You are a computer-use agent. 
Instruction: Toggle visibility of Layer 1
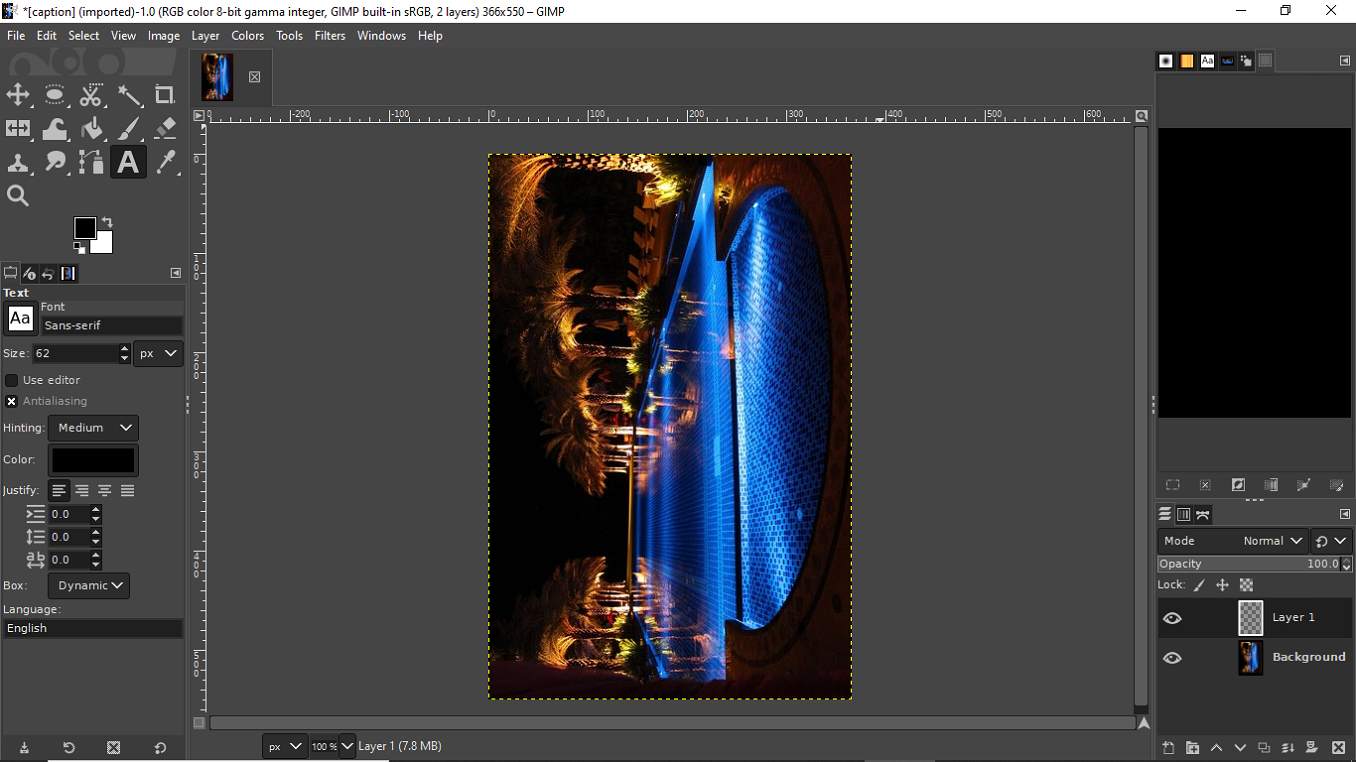(1172, 618)
